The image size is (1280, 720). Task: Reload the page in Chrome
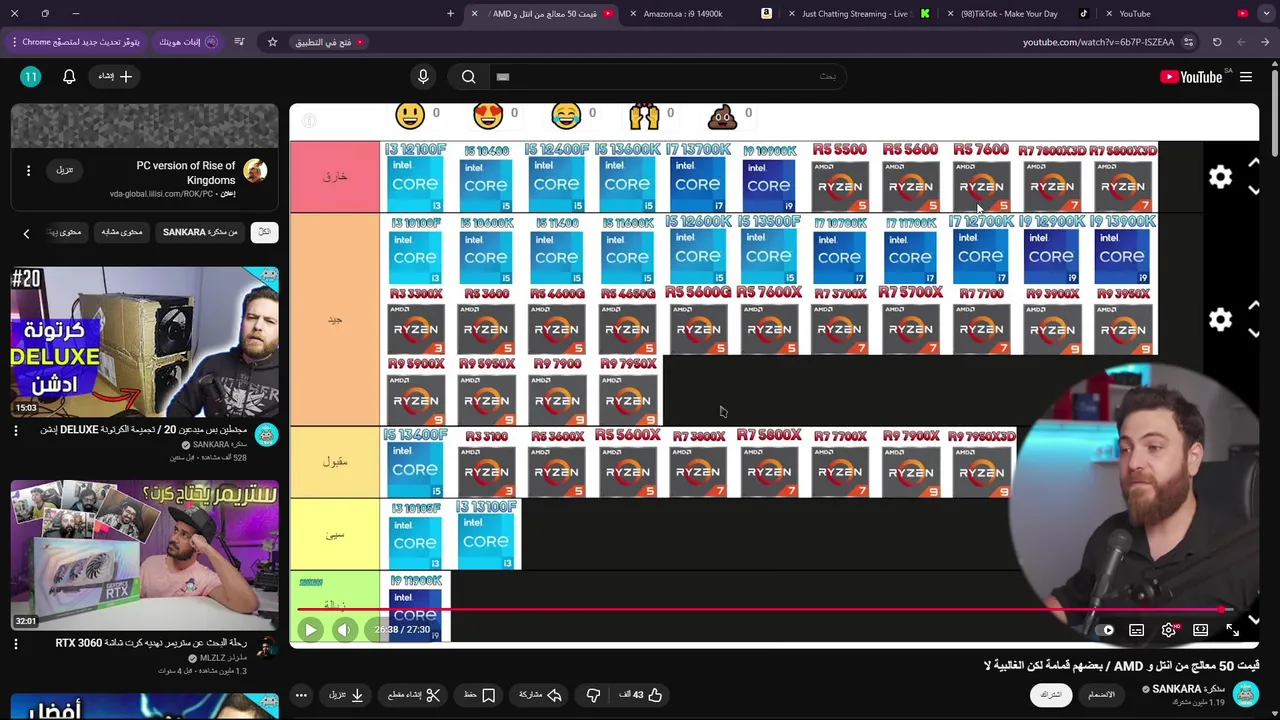[1217, 42]
